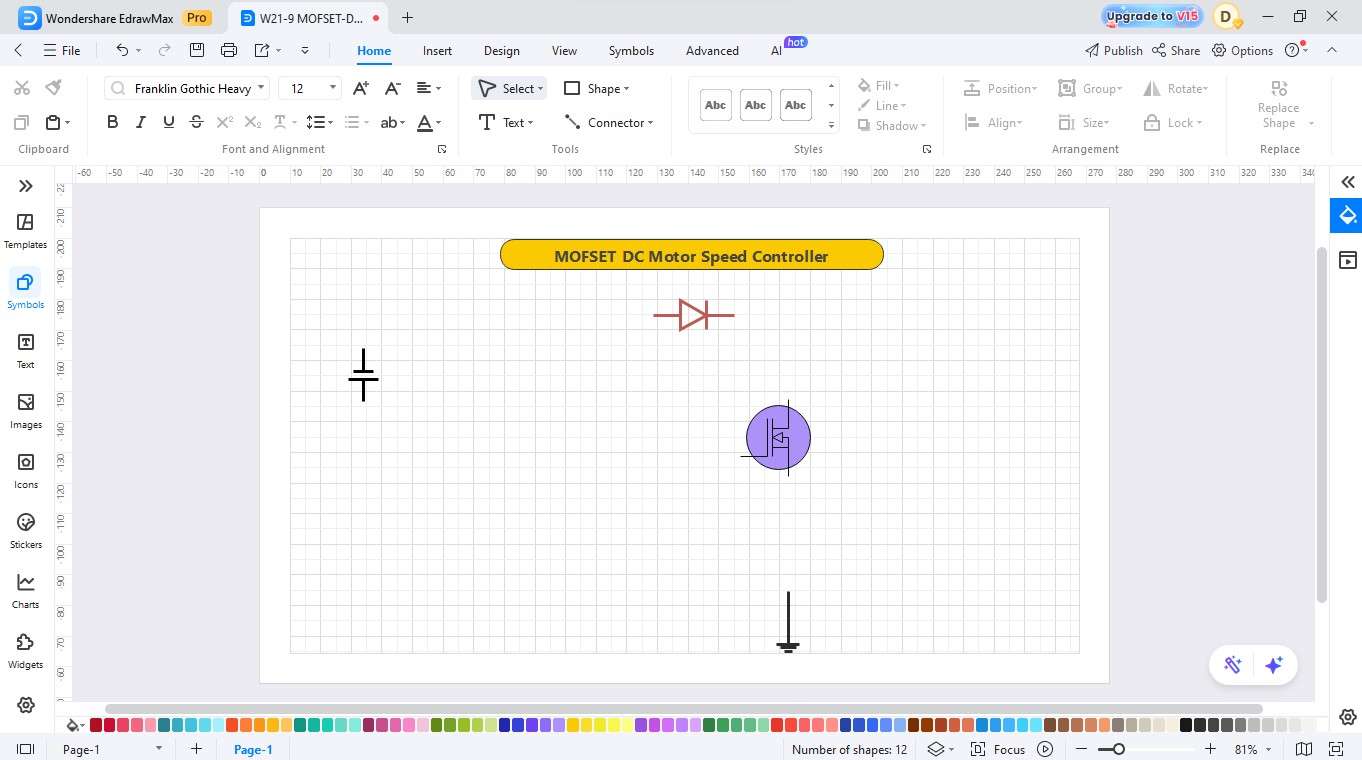Click the fit-to-page icon in status bar
1362x760 pixels.
point(1336,749)
